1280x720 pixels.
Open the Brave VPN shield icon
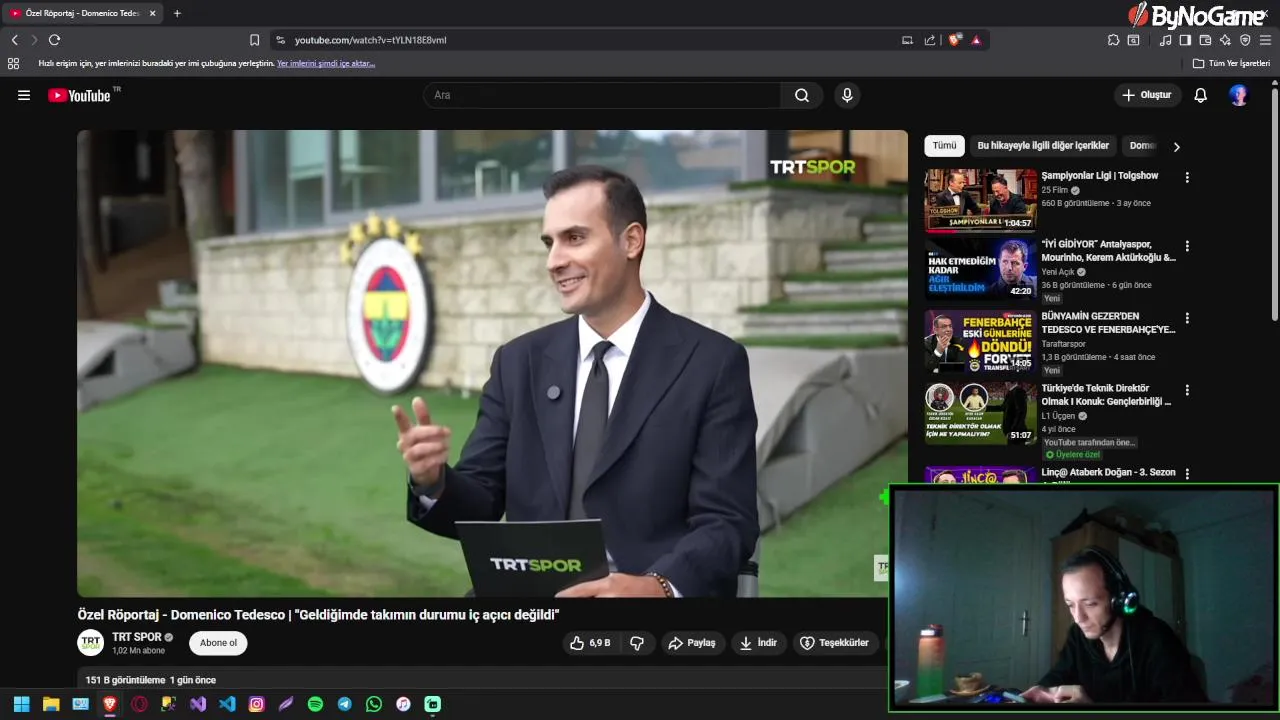tap(1245, 40)
